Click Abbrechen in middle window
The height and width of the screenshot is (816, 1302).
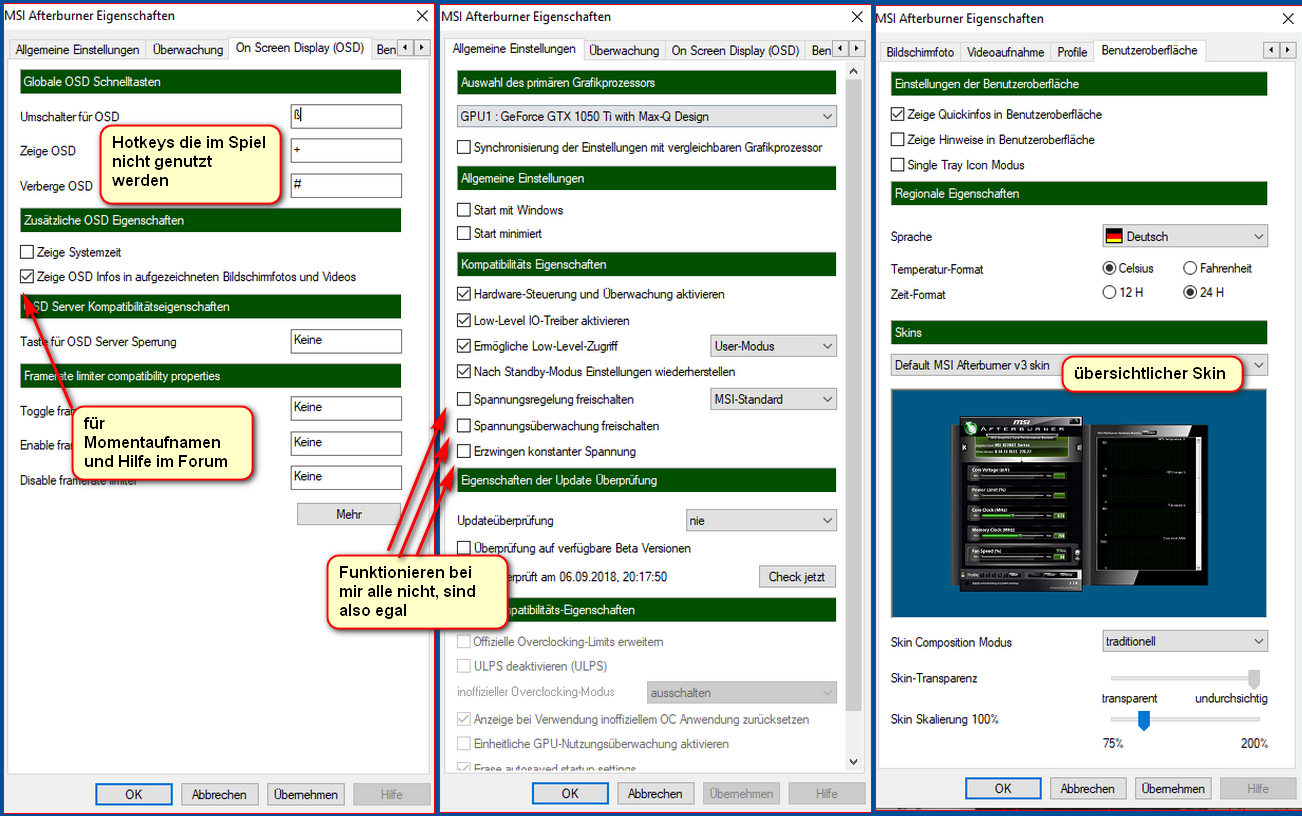click(x=656, y=793)
